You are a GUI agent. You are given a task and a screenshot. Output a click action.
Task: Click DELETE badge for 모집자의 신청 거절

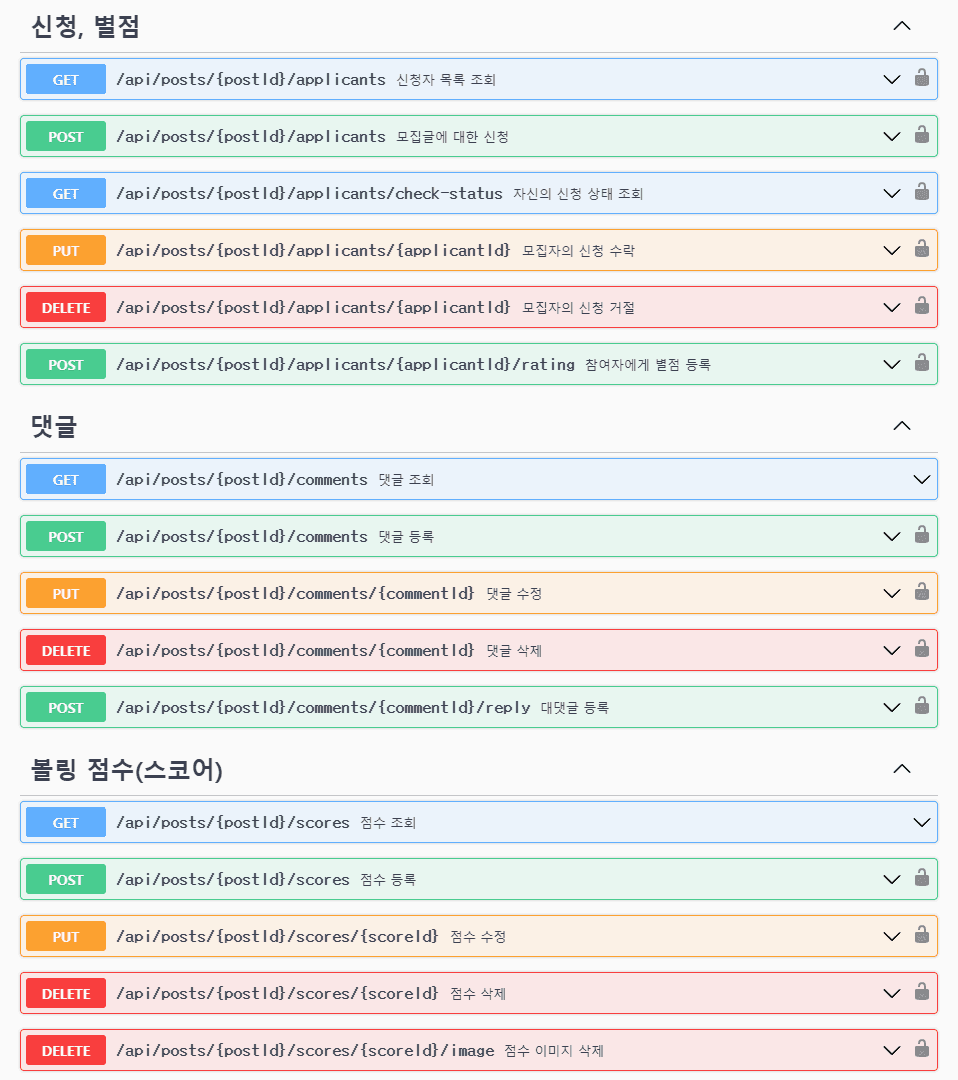(x=66, y=308)
